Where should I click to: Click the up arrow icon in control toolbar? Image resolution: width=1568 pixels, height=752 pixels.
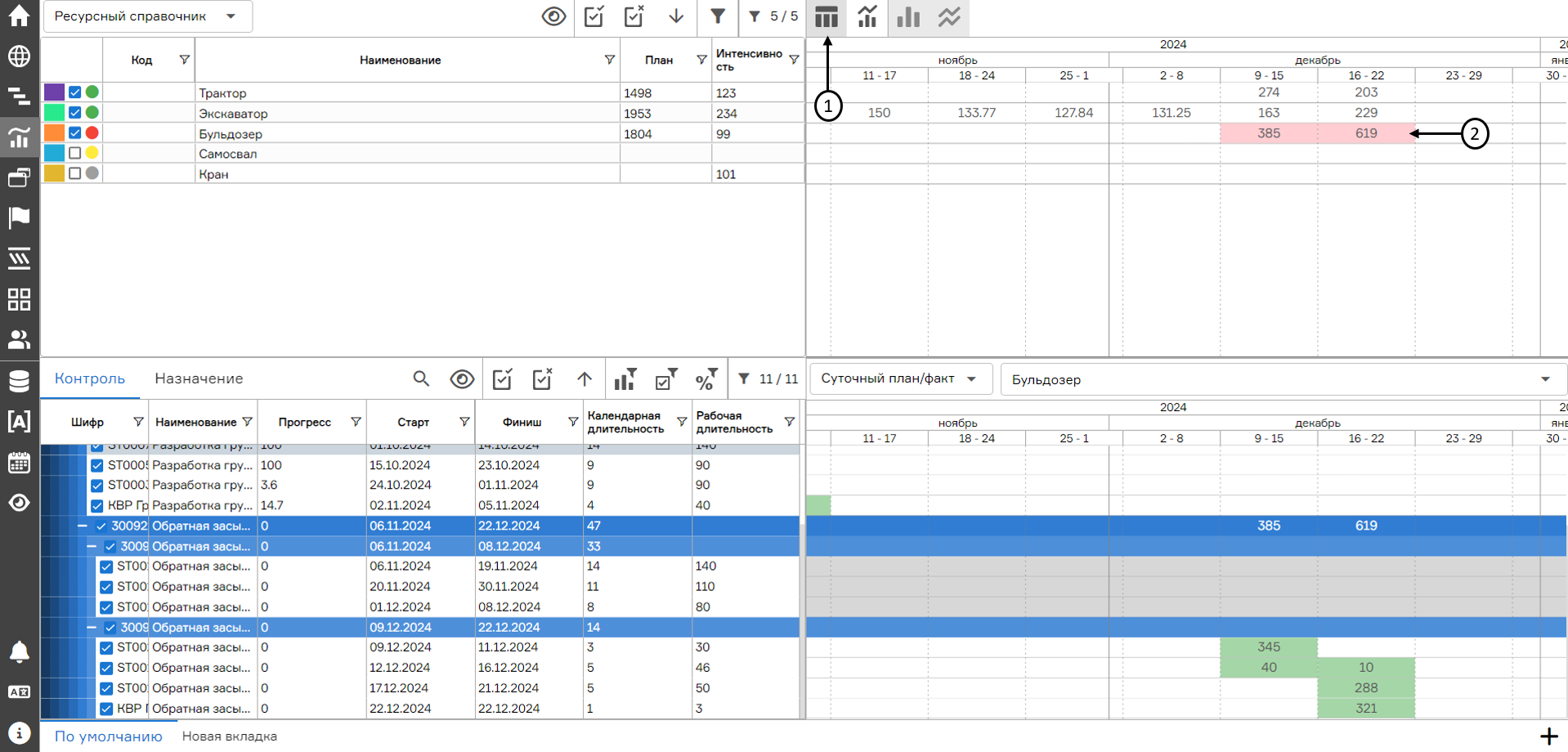coord(585,379)
